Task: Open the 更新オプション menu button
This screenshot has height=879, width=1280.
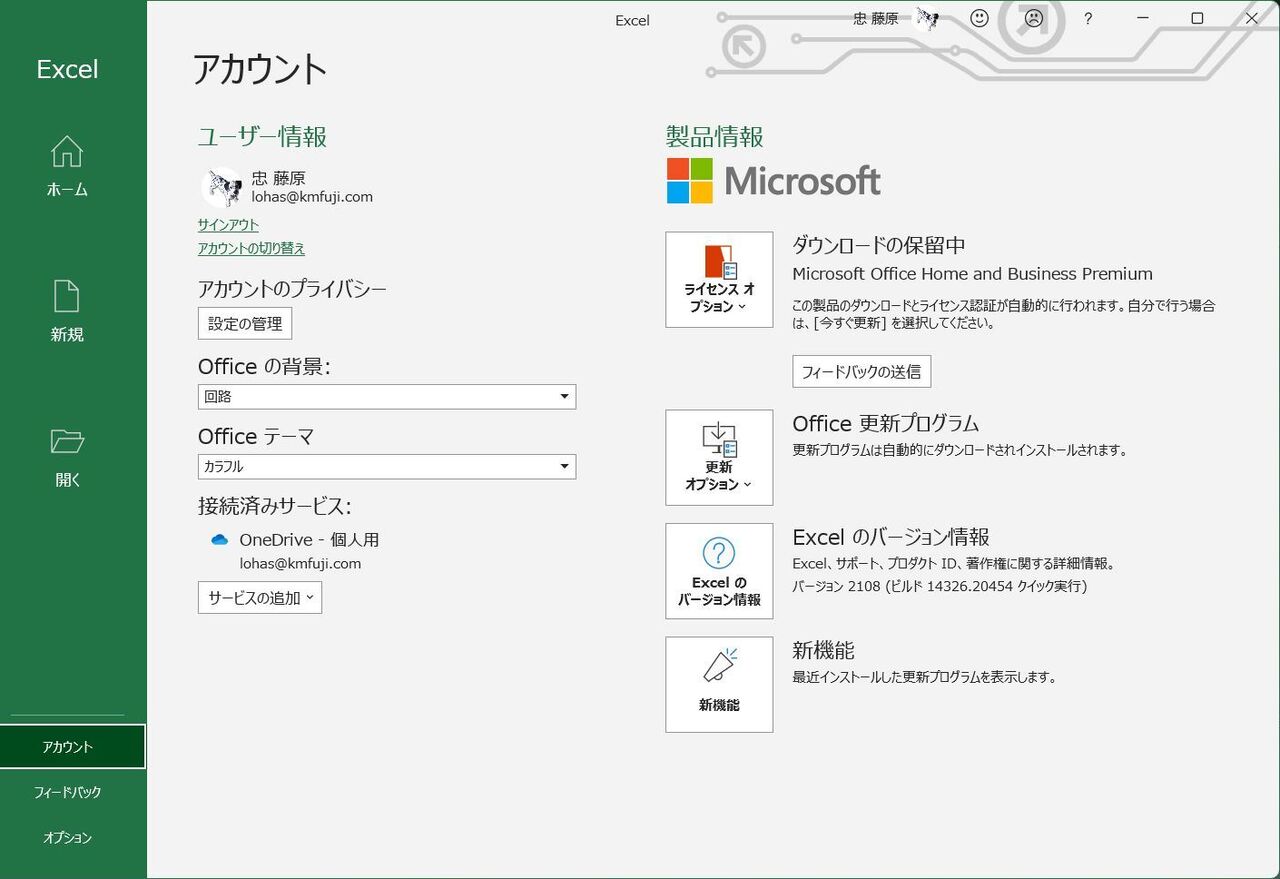Action: [x=719, y=457]
